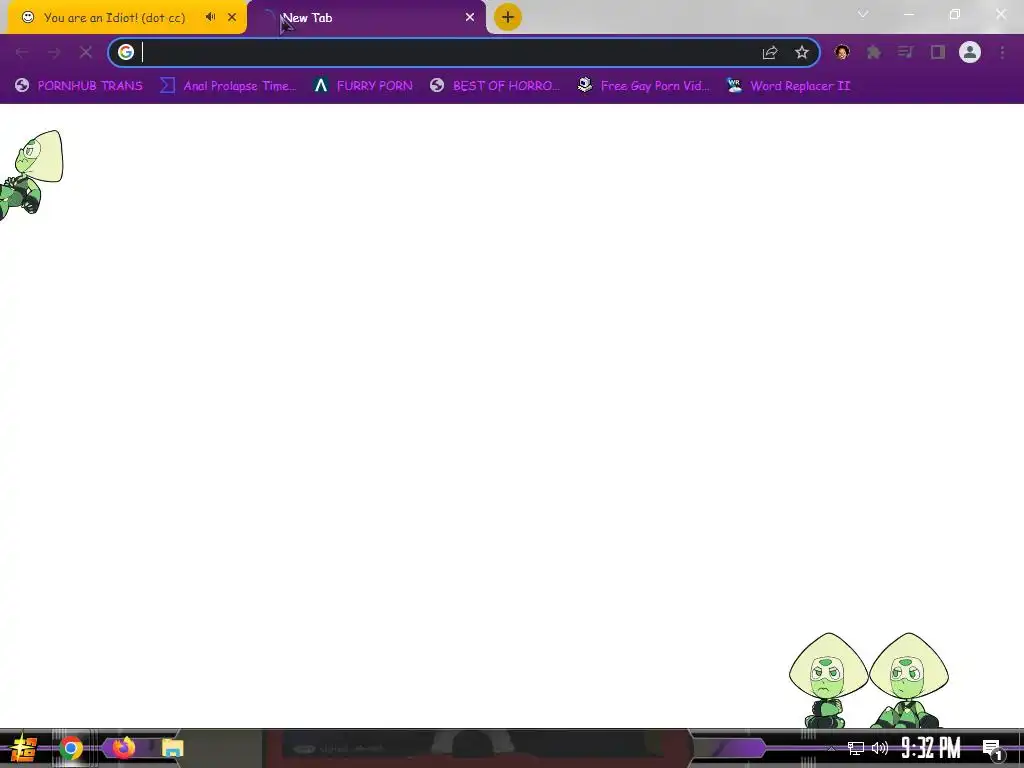
Task: Minimize the Chrome window
Action: coord(908,14)
